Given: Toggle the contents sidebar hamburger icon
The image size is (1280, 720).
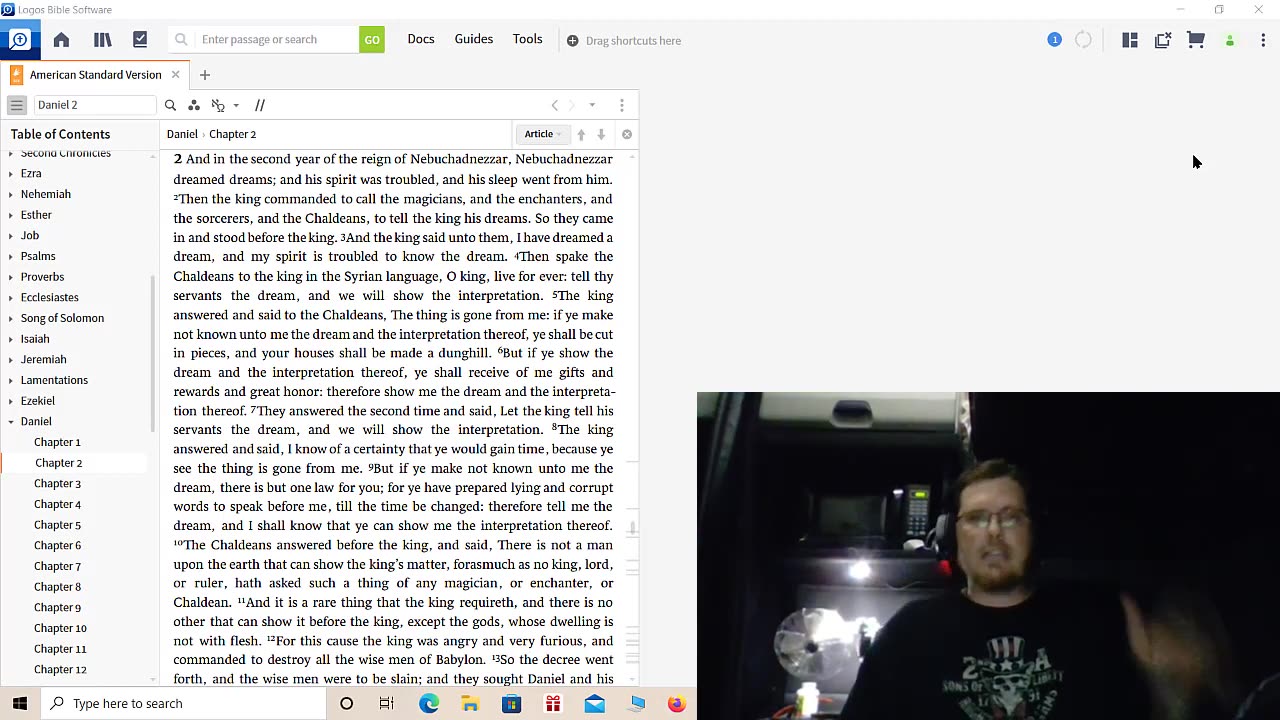Looking at the screenshot, I should tap(17, 105).
